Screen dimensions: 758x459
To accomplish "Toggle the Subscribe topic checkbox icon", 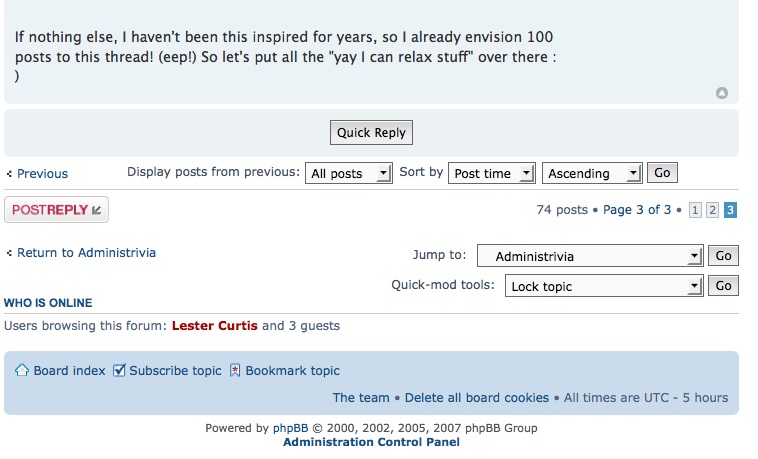I will 119,370.
